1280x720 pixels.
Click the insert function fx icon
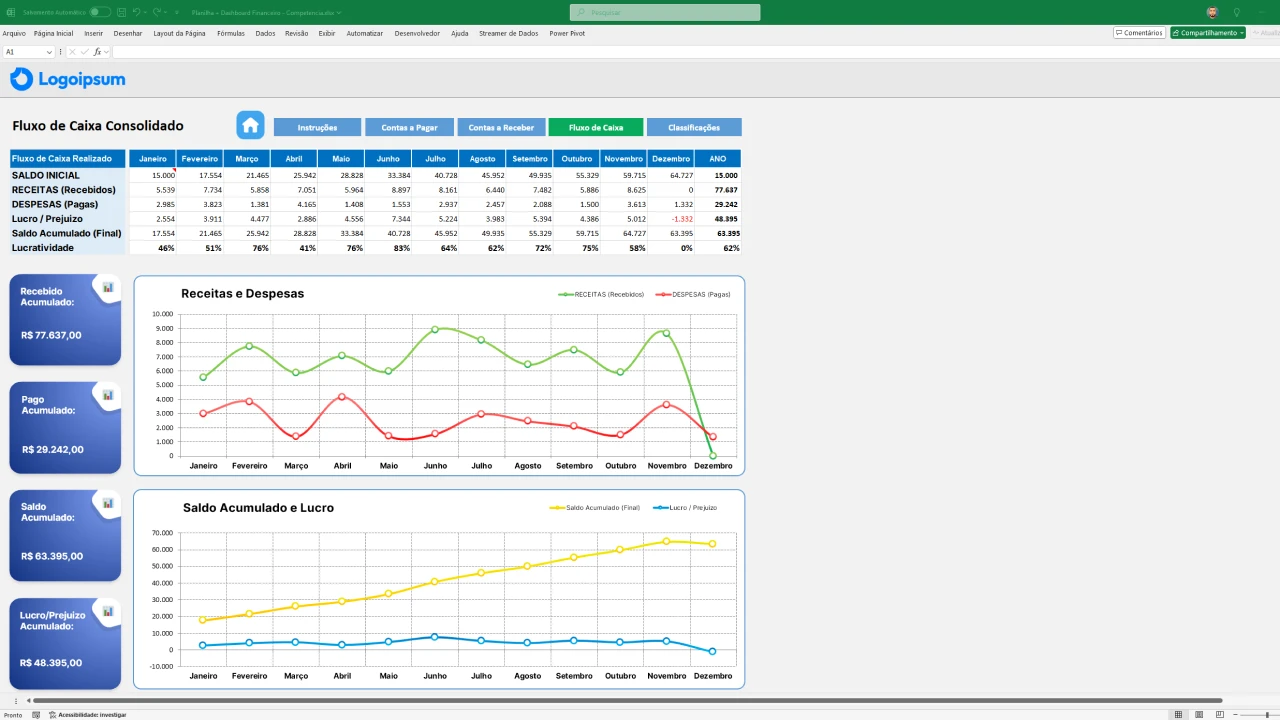[98, 52]
